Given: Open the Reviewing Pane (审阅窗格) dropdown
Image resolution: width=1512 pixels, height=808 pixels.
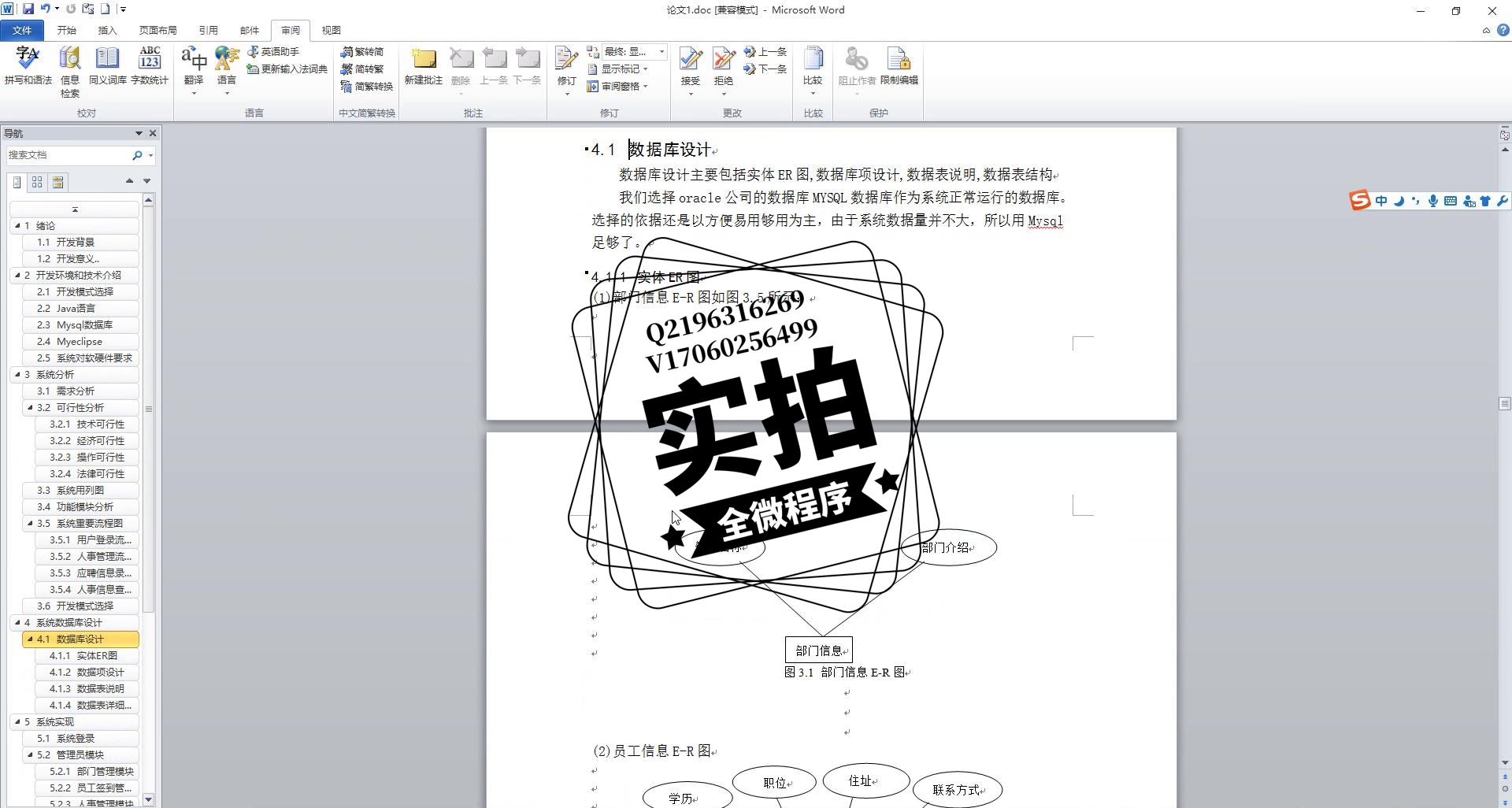Looking at the screenshot, I should click(x=617, y=86).
